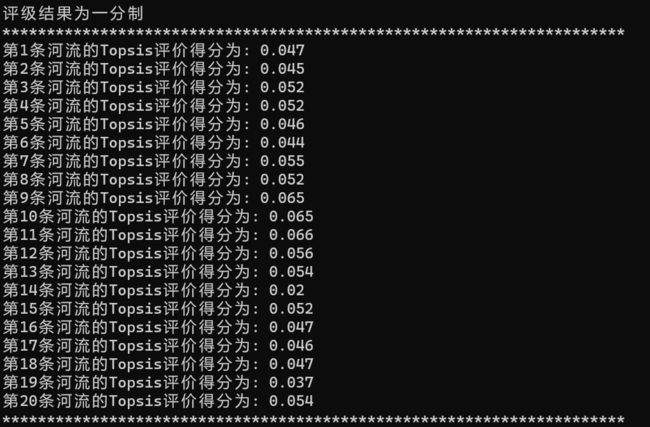Click the line for 第10条河流
The height and width of the screenshot is (427, 650).
[x=158, y=216]
